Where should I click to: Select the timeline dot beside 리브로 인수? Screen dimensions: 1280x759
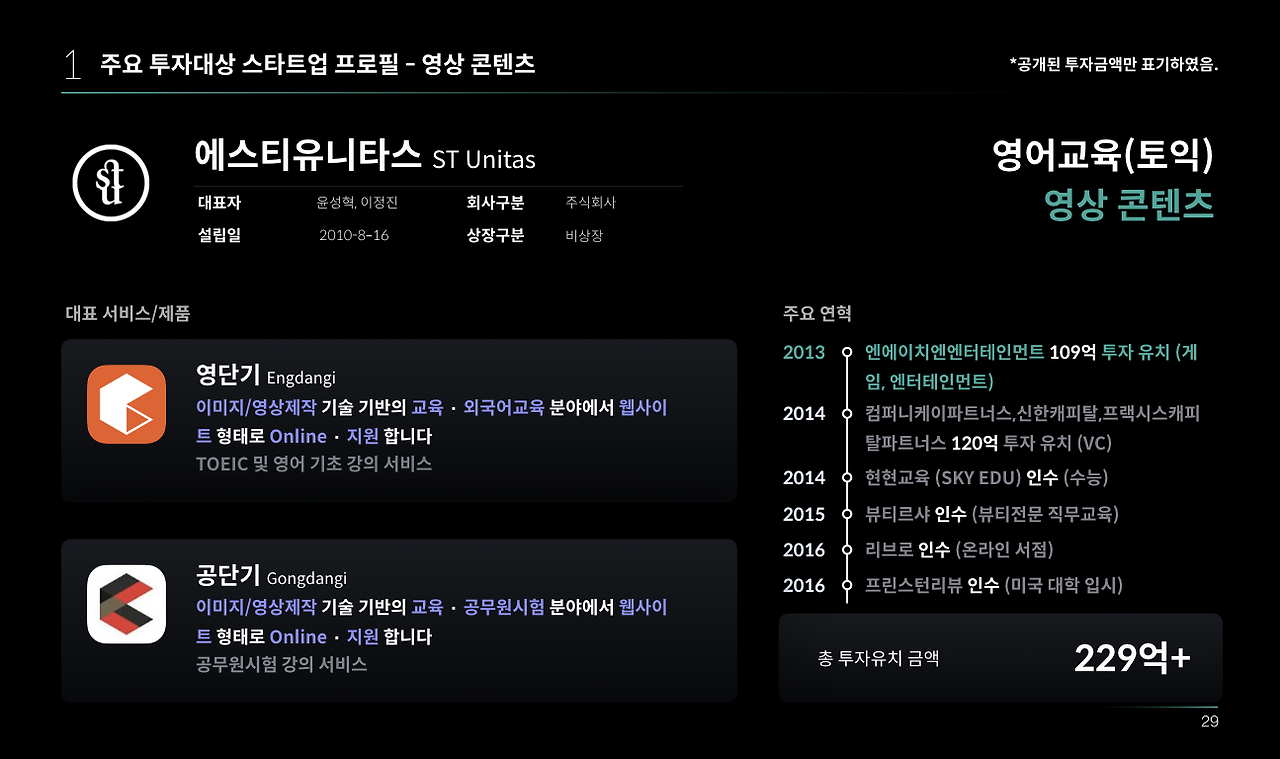tap(847, 550)
